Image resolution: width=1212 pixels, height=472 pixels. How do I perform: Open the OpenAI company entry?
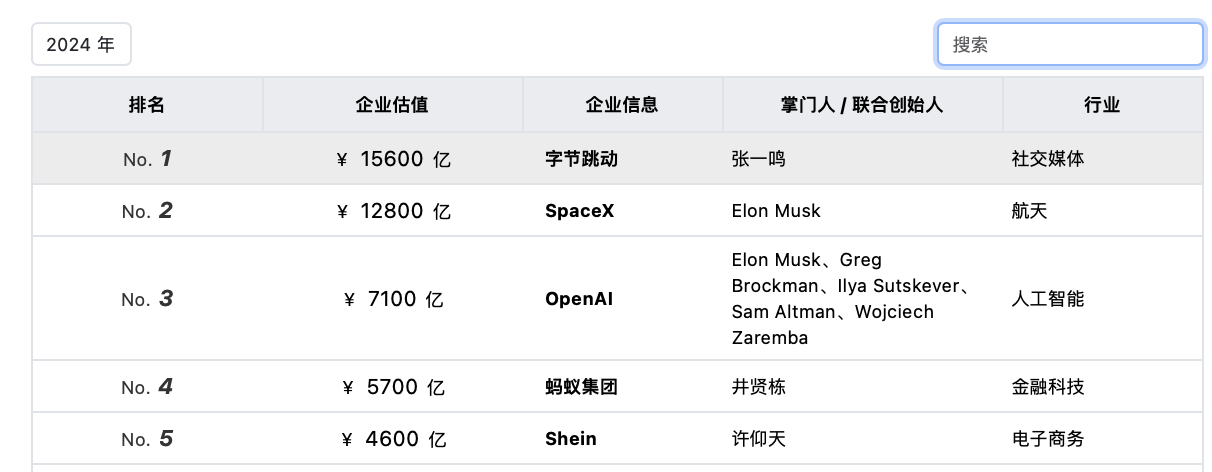[579, 299]
